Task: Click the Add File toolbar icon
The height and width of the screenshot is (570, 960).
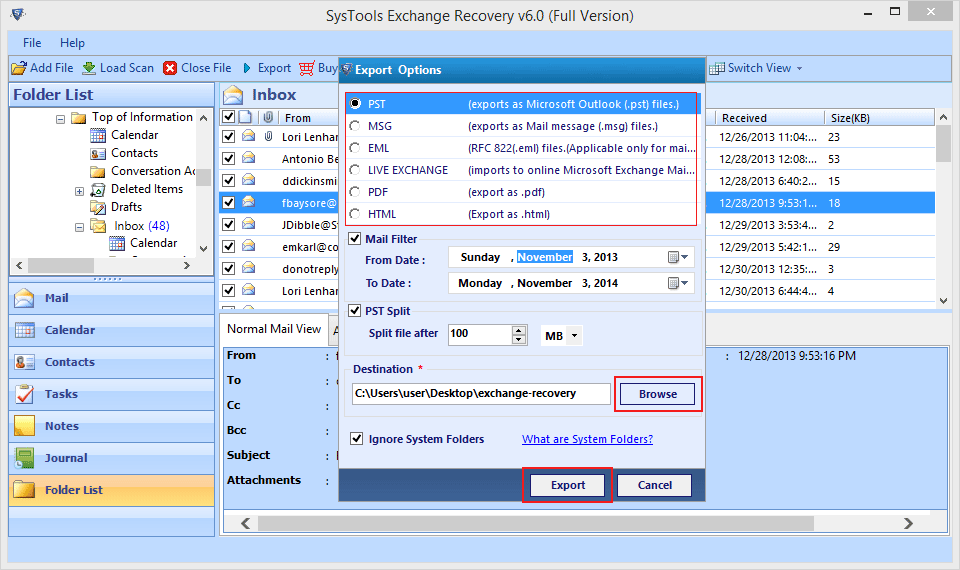Action: 19,68
